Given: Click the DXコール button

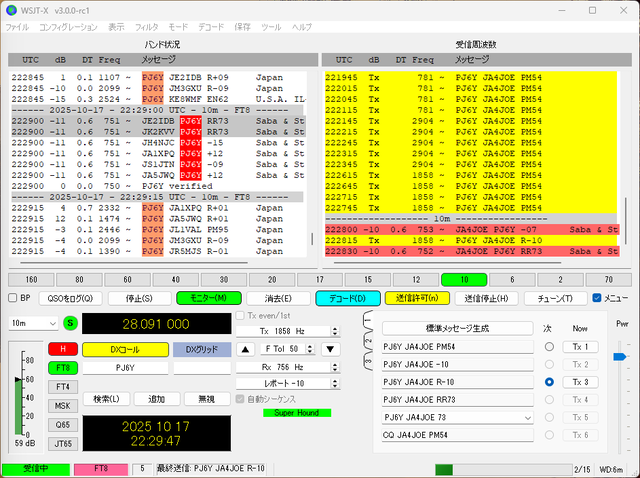Looking at the screenshot, I should pos(125,349).
